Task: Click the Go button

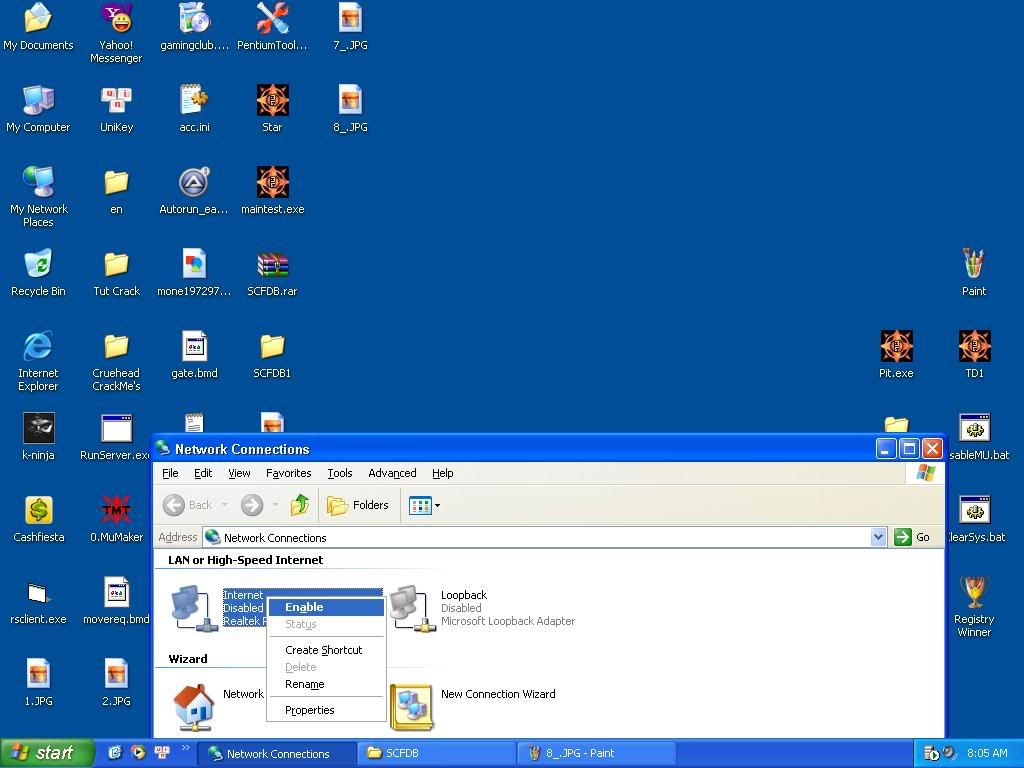Action: 913,537
